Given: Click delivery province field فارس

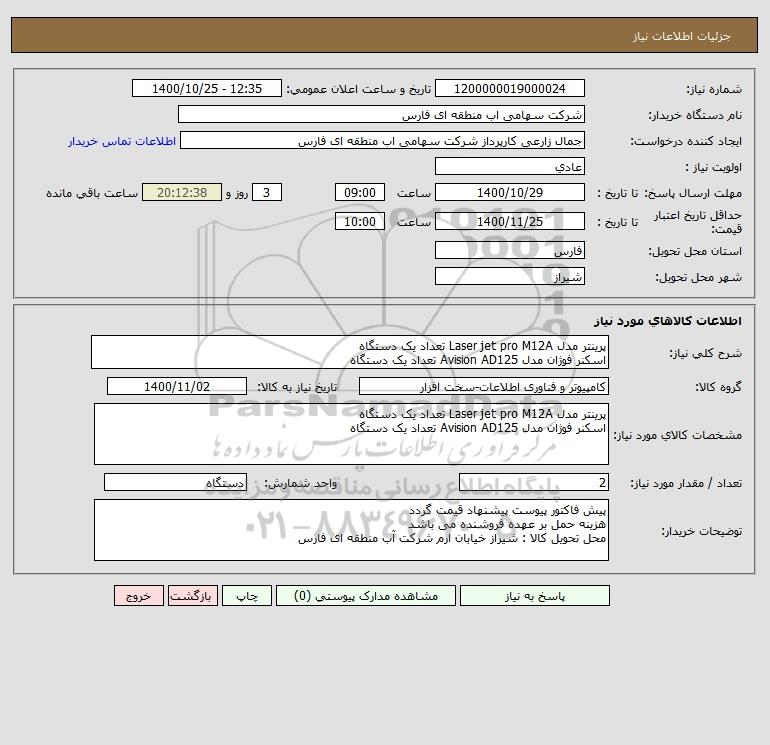Looking at the screenshot, I should (510, 250).
